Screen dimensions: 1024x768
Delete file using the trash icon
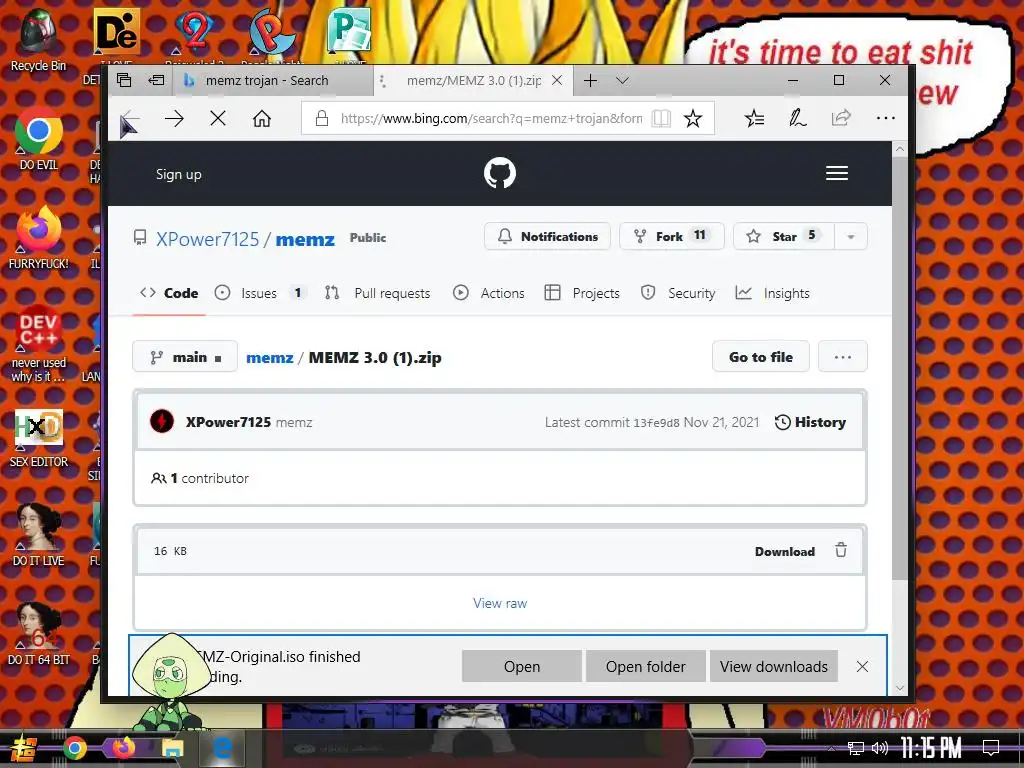(841, 550)
